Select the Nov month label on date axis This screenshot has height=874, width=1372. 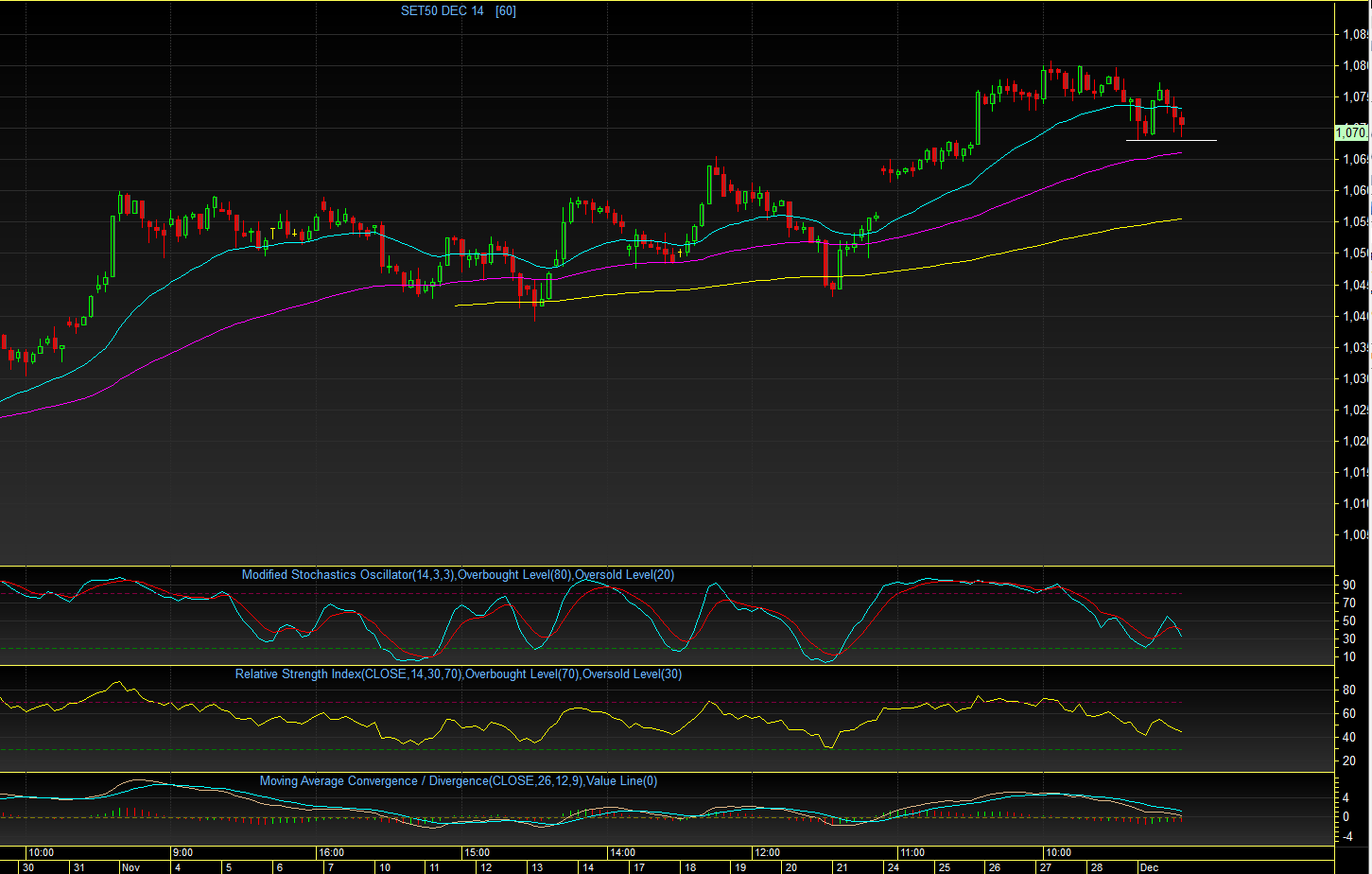[131, 867]
